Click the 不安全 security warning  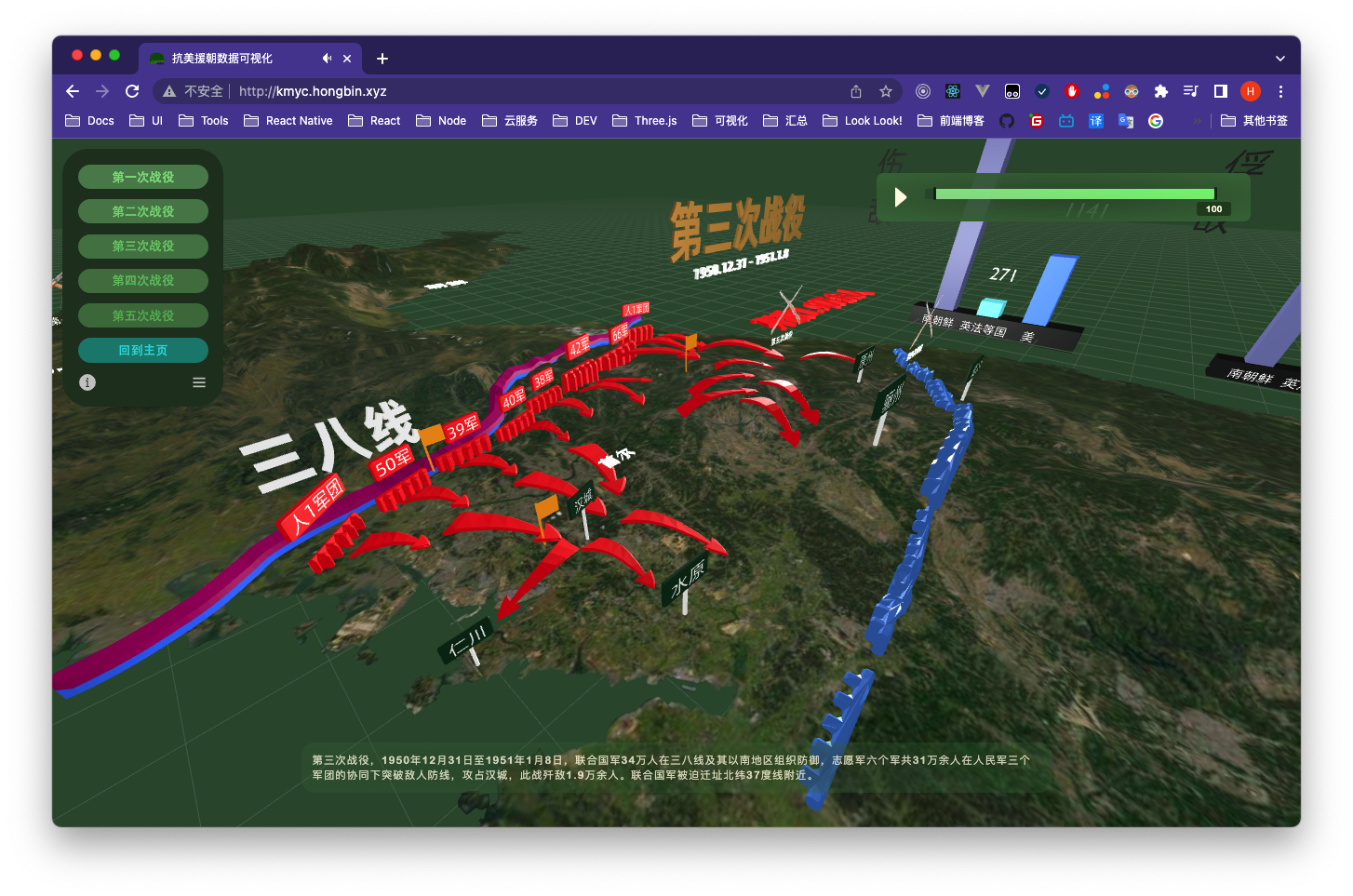pos(194,91)
